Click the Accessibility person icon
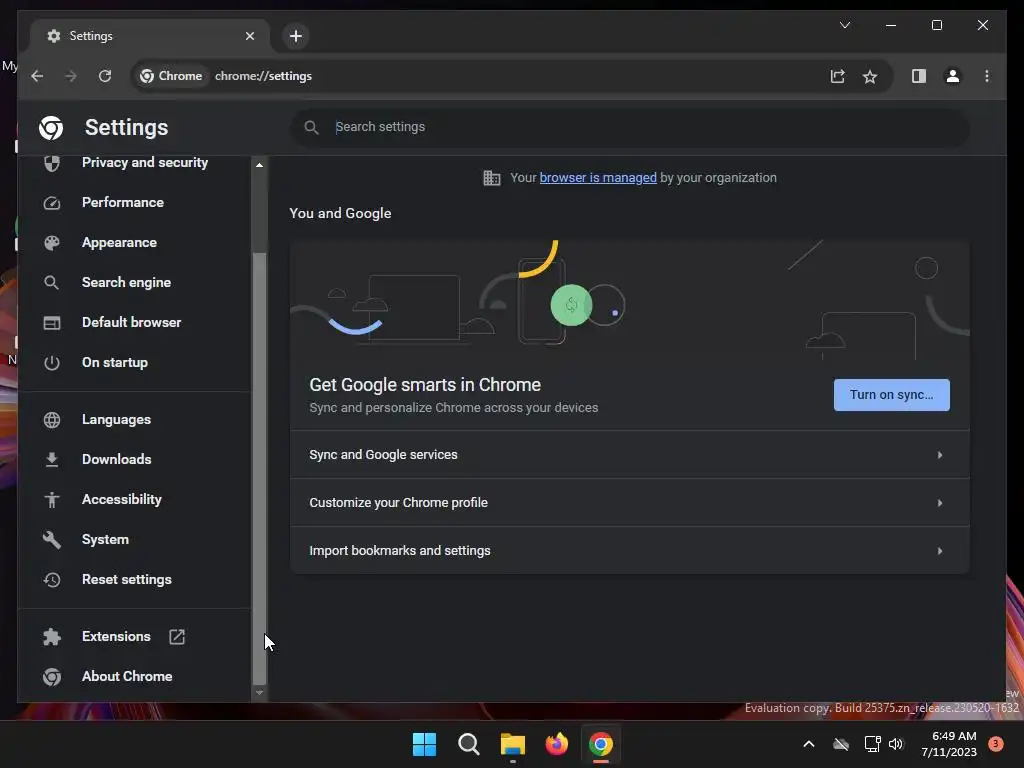The image size is (1024, 768). click(52, 500)
